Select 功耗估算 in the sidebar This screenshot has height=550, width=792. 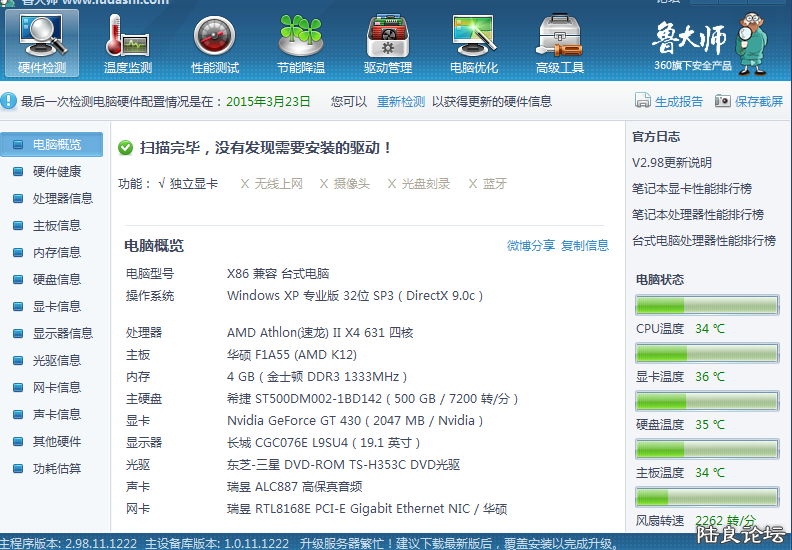click(x=56, y=468)
